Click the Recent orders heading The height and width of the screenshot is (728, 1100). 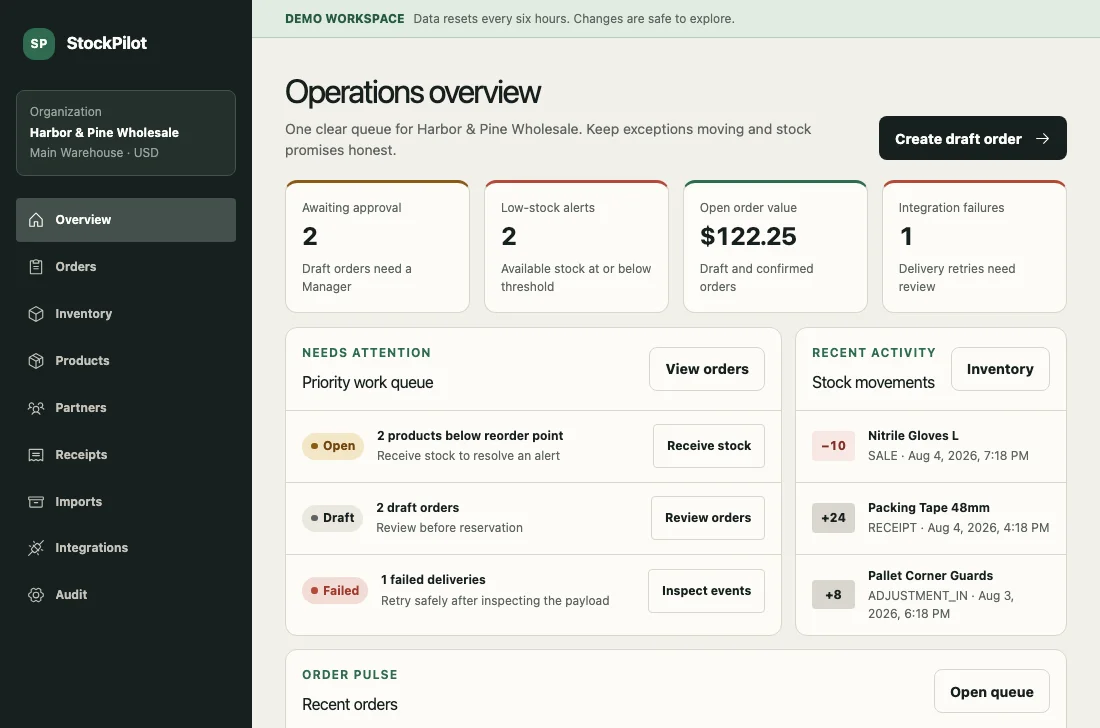(349, 705)
